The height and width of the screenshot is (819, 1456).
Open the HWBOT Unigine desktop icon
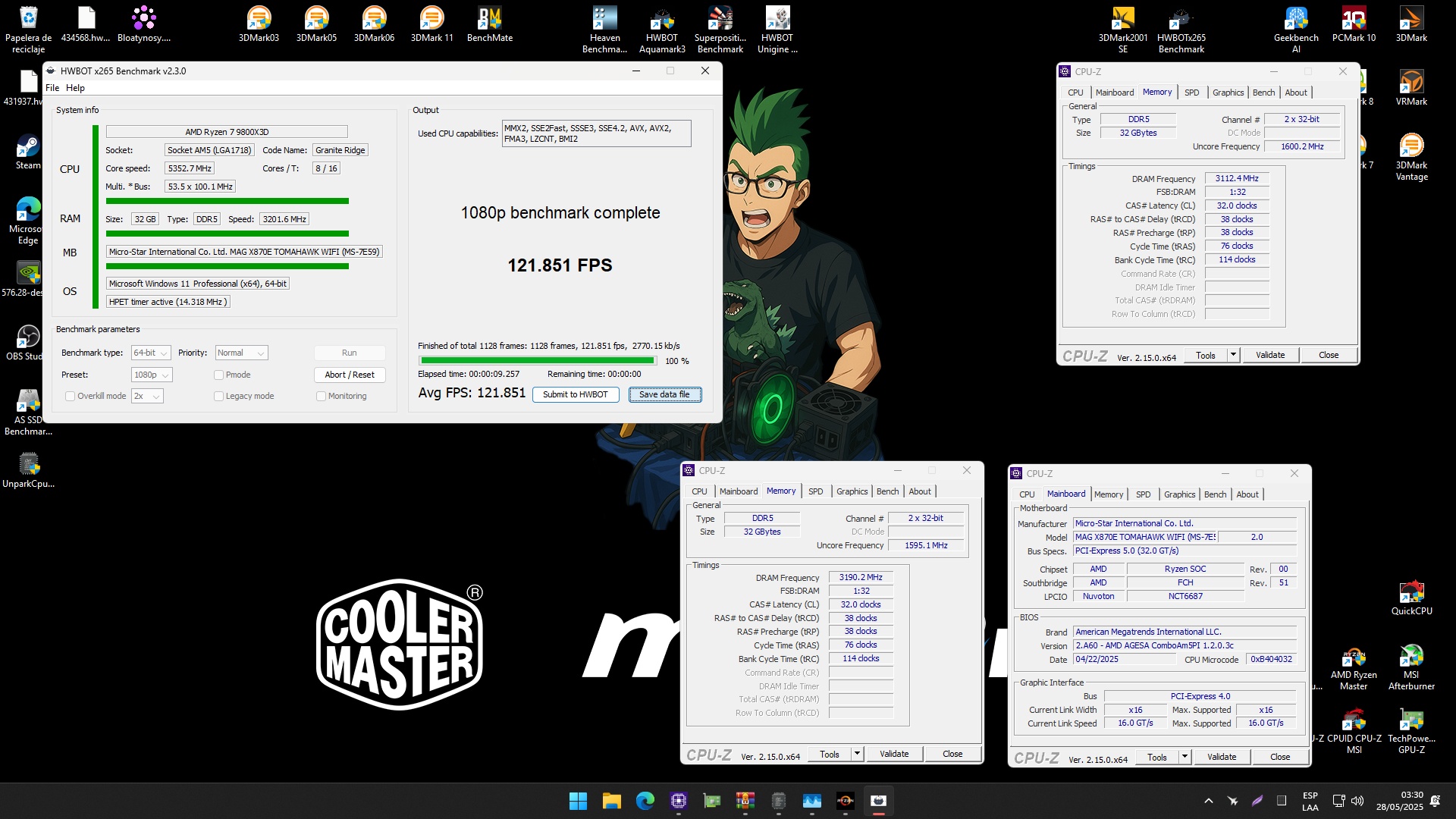pyautogui.click(x=777, y=30)
